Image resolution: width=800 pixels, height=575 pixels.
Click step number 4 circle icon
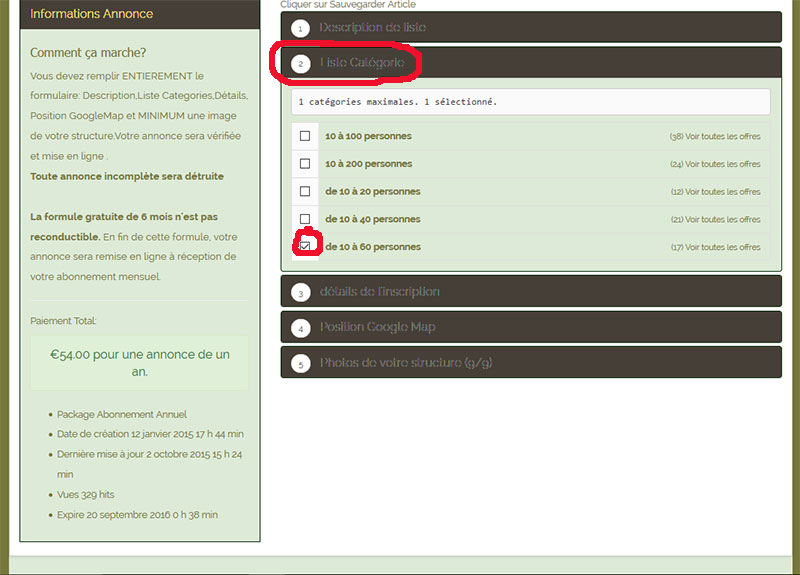click(x=301, y=328)
